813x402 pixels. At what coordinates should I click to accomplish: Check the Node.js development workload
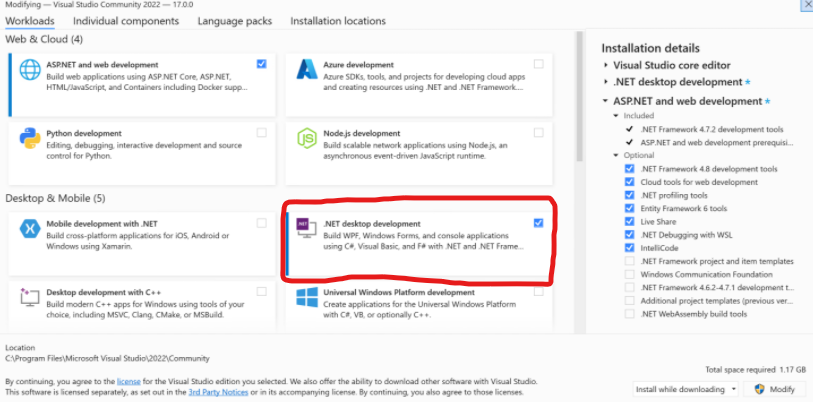coord(539,132)
